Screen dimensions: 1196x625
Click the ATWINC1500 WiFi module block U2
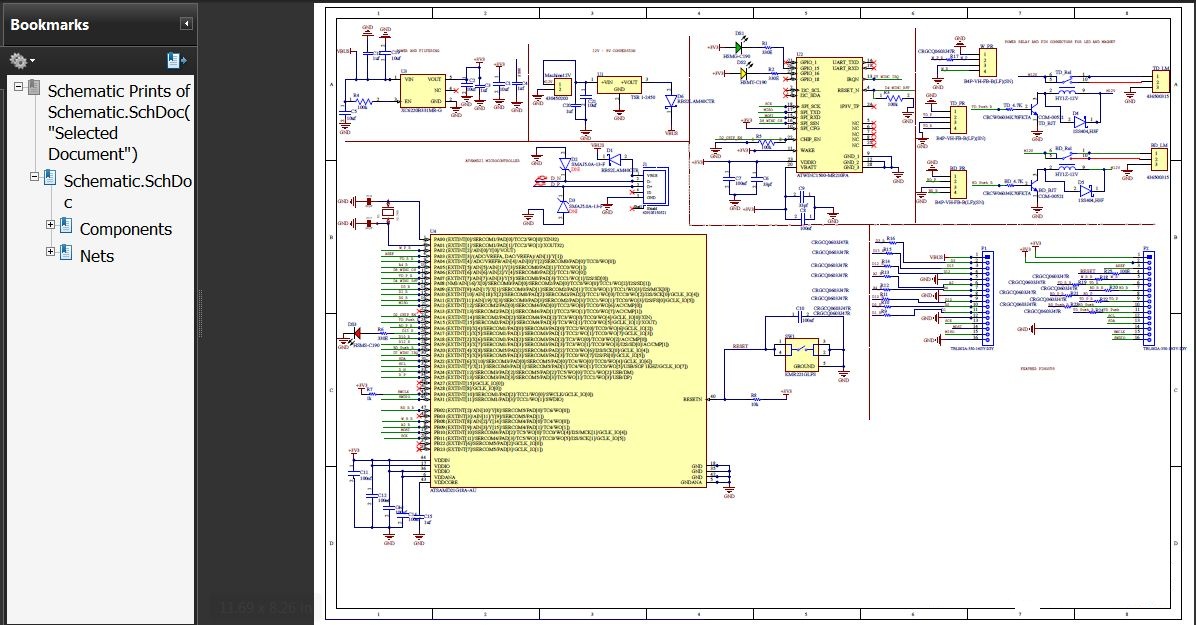pyautogui.click(x=828, y=114)
